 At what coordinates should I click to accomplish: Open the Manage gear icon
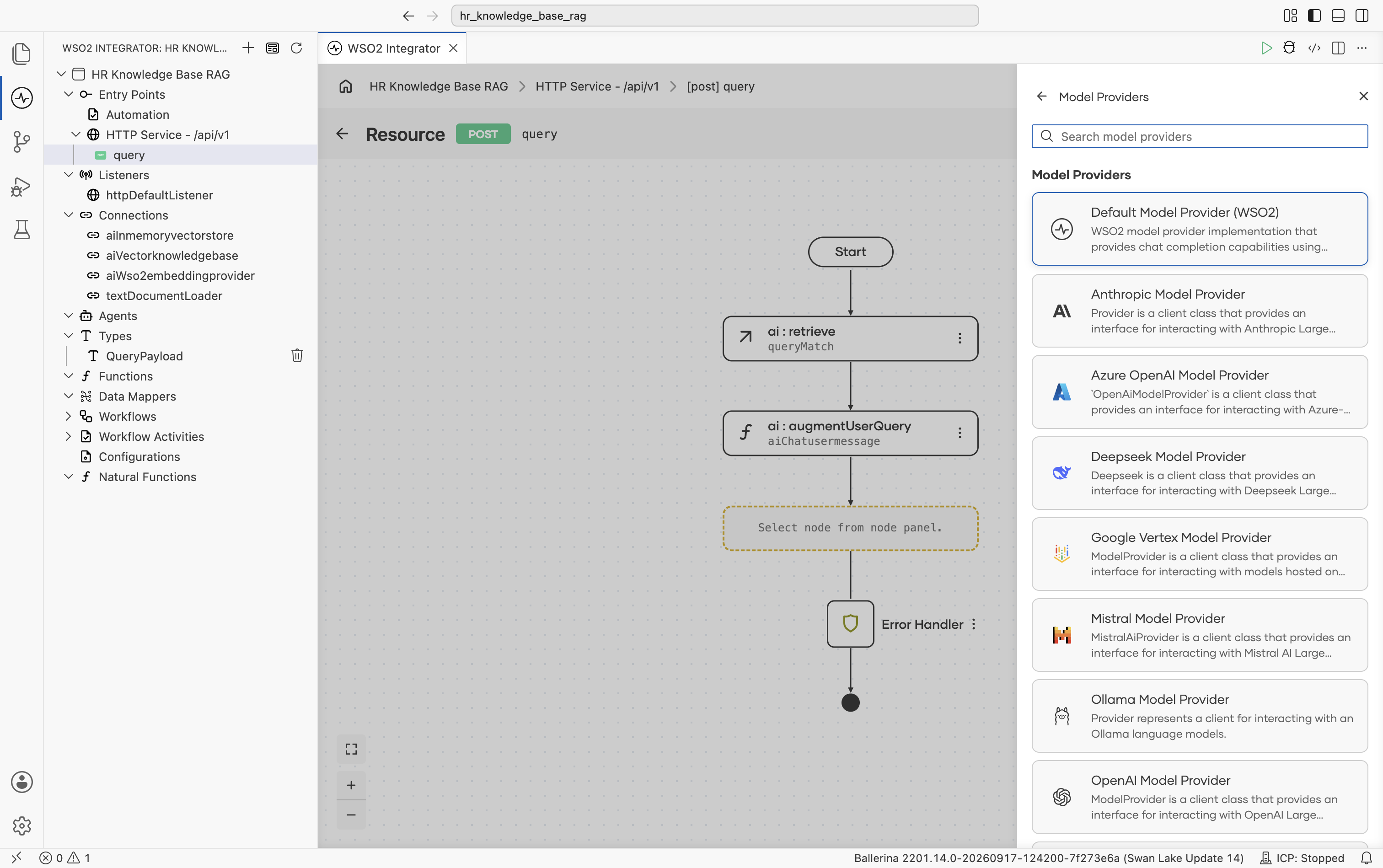coord(22,825)
